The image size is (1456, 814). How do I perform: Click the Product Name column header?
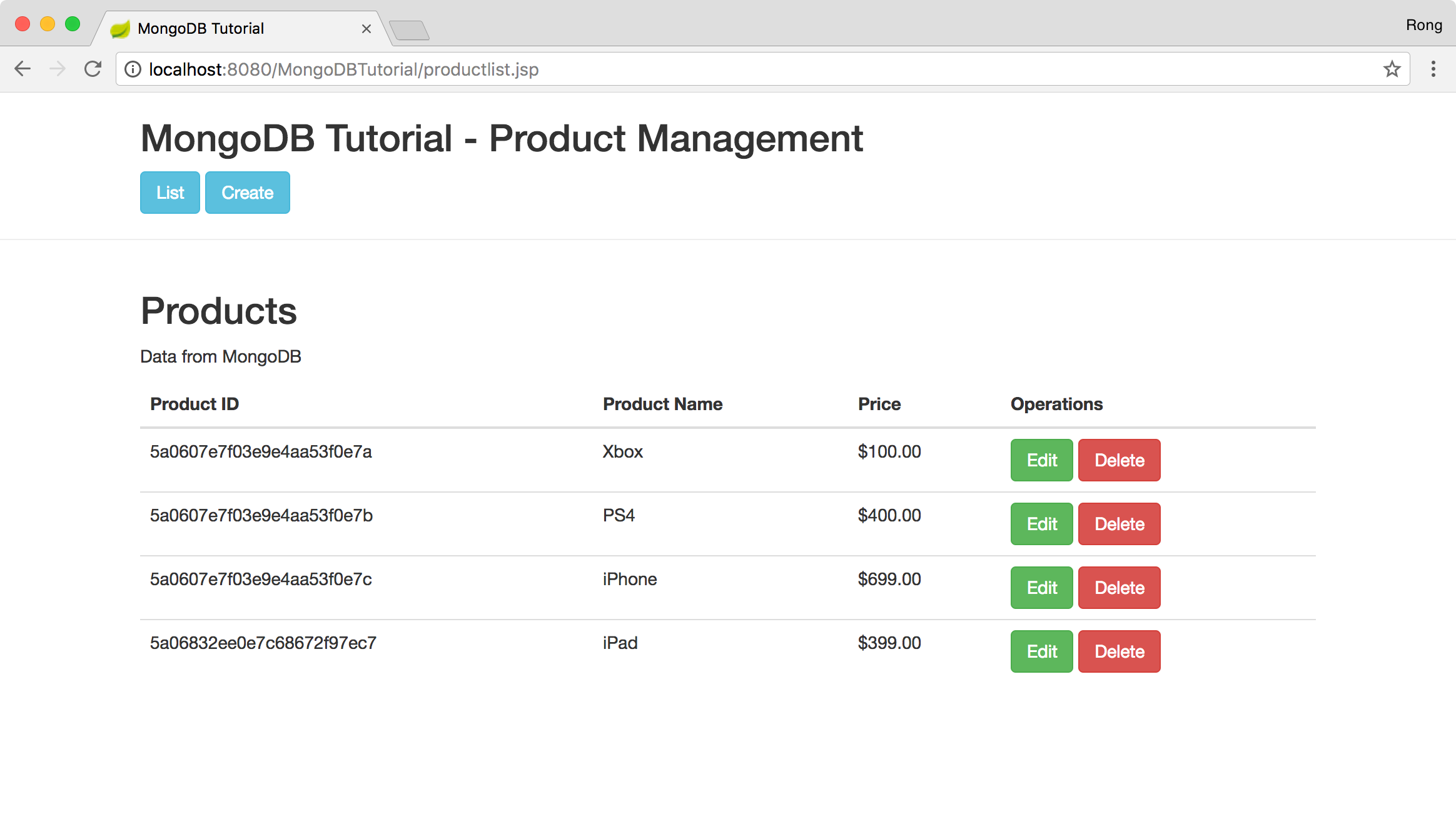(663, 404)
